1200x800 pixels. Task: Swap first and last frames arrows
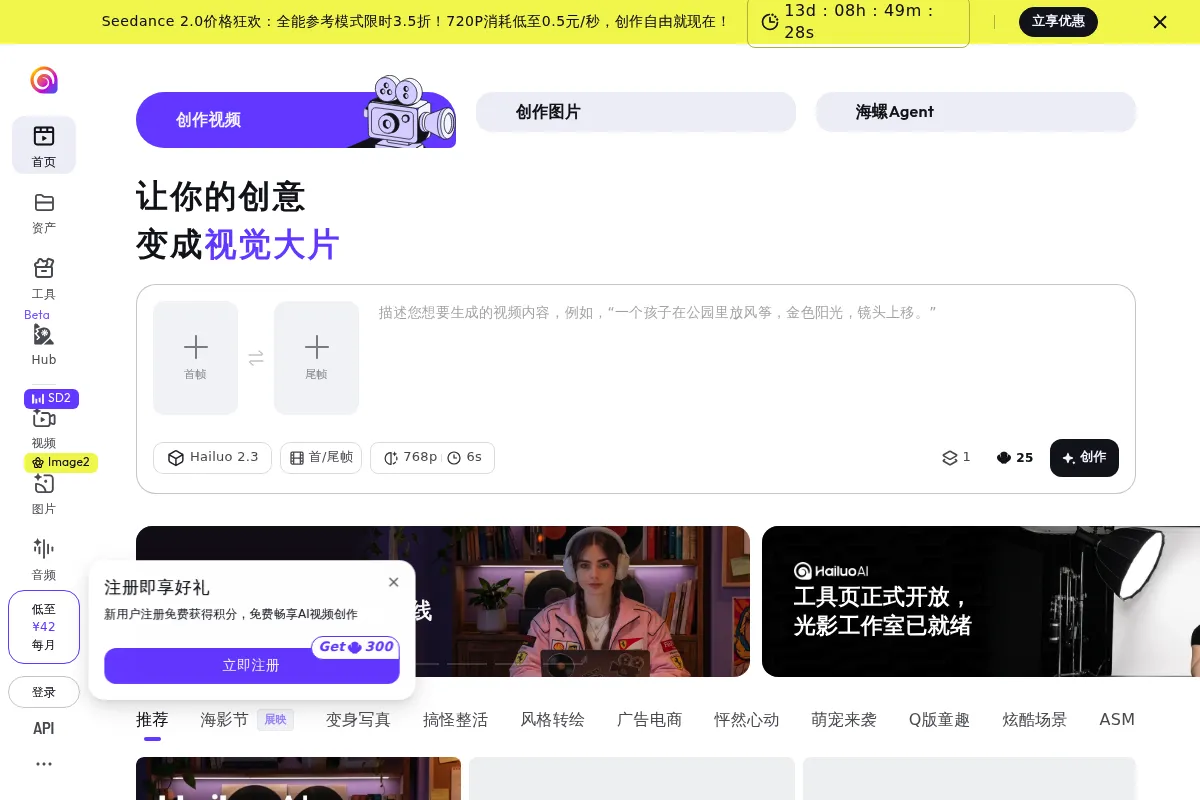pyautogui.click(x=256, y=358)
